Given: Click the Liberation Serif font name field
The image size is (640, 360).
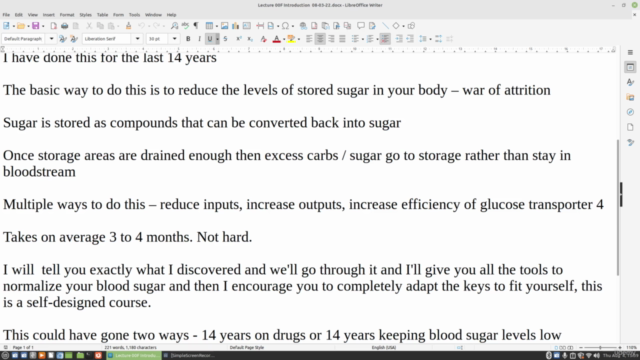Looking at the screenshot, I should [x=107, y=39].
